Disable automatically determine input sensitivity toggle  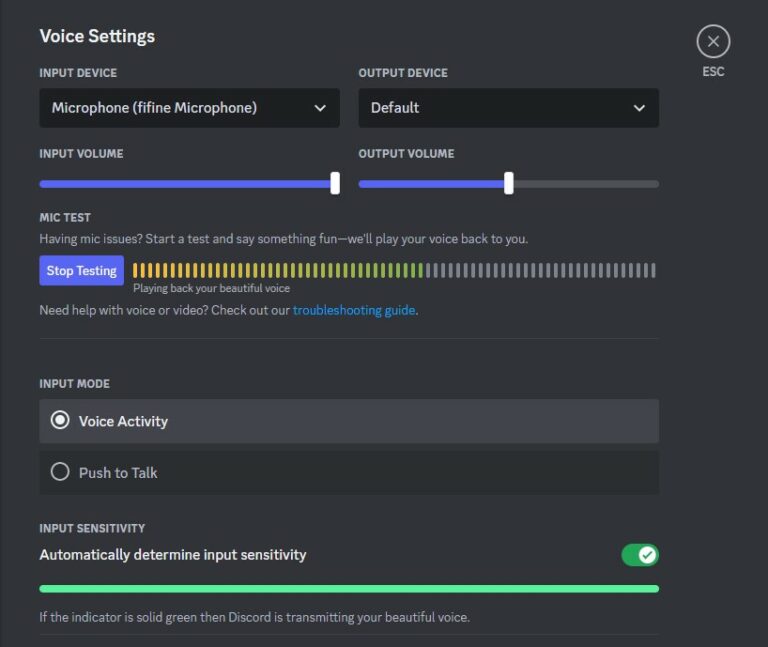coord(640,554)
